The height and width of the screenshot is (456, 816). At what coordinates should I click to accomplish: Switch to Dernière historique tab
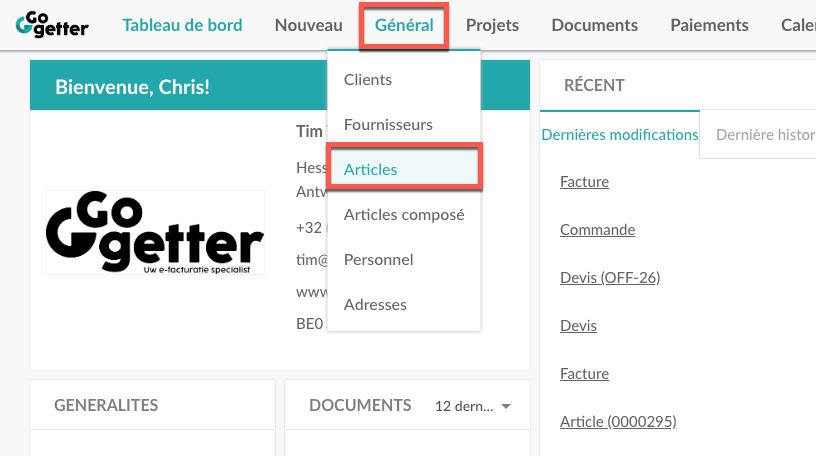point(765,135)
